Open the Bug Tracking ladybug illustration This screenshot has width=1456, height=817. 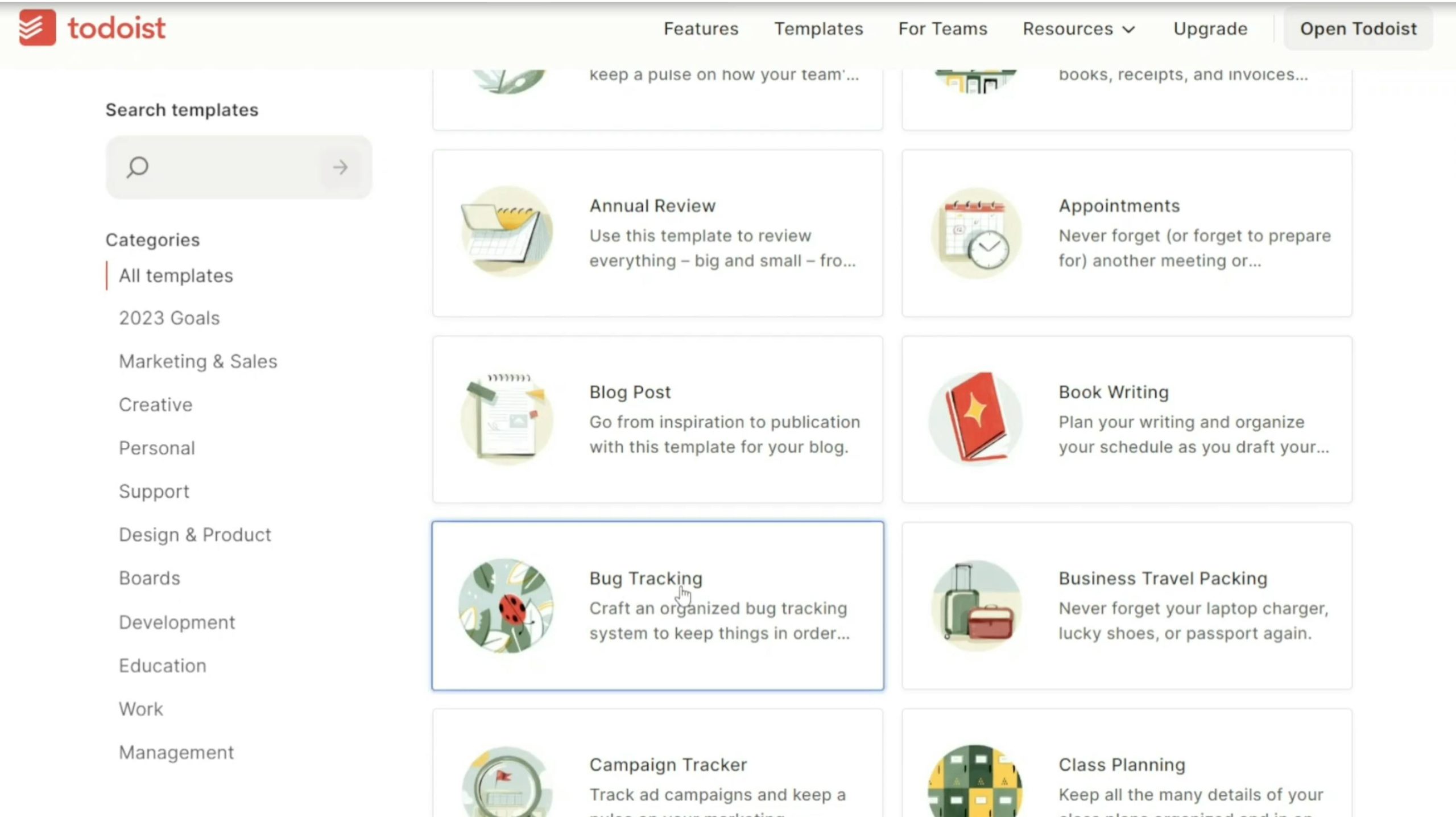click(x=506, y=606)
